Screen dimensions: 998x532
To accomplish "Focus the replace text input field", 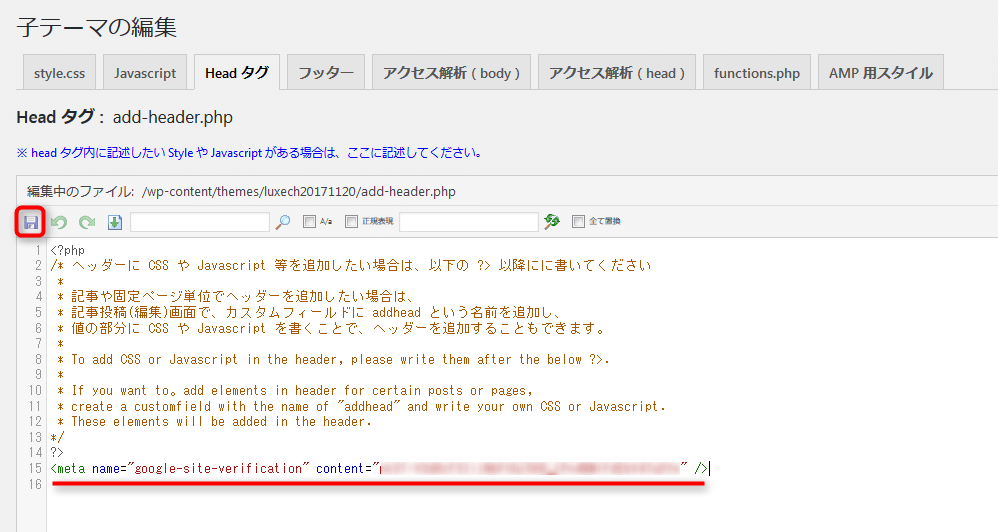I will (x=468, y=222).
